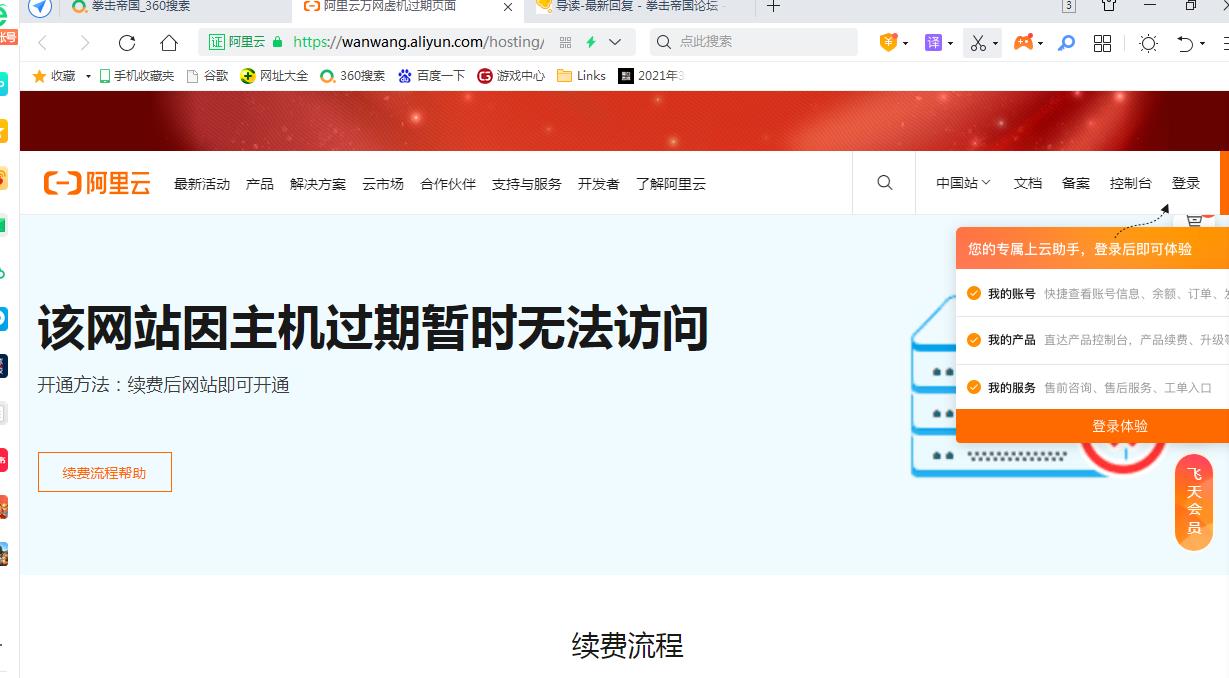Viewport: 1229px width, 678px height.
Task: Click the shirt-shaped skin icon in the title bar
Action: (x=1108, y=6)
